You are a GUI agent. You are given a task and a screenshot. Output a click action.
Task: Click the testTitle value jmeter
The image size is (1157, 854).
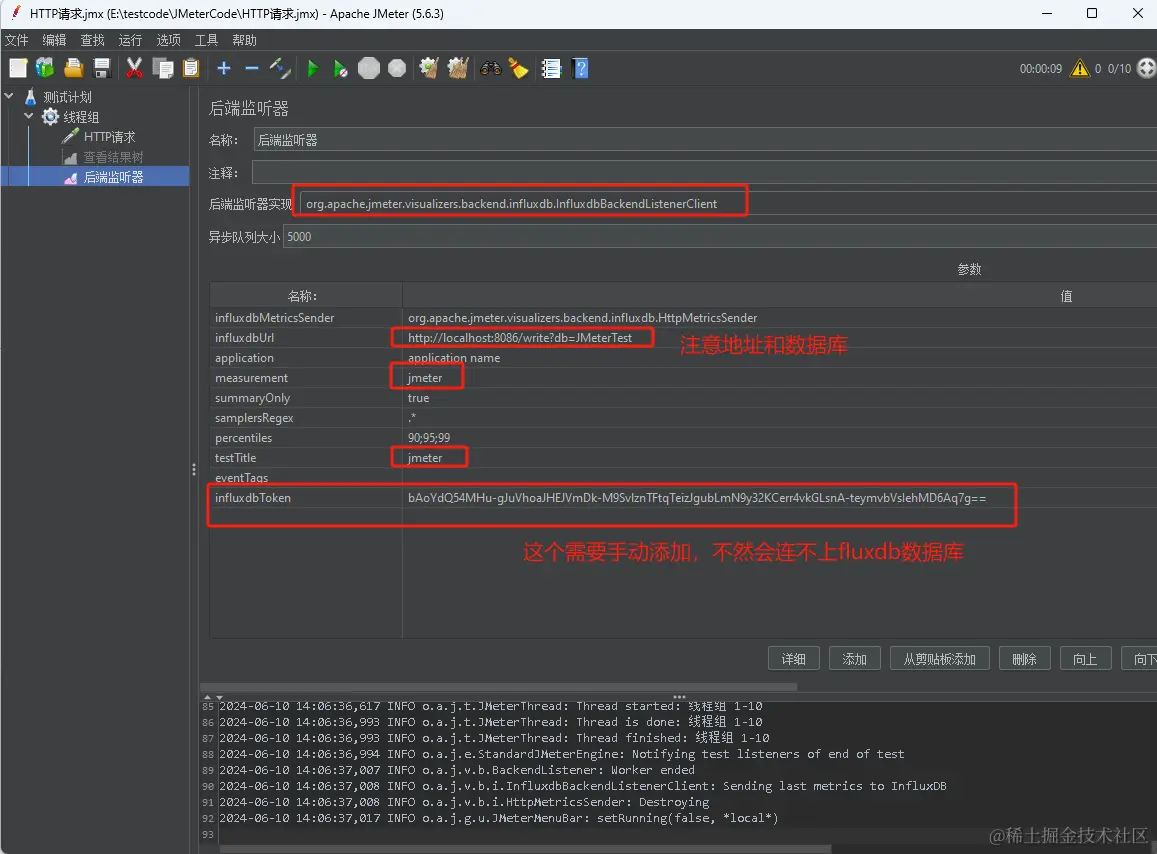pyautogui.click(x=779, y=458)
